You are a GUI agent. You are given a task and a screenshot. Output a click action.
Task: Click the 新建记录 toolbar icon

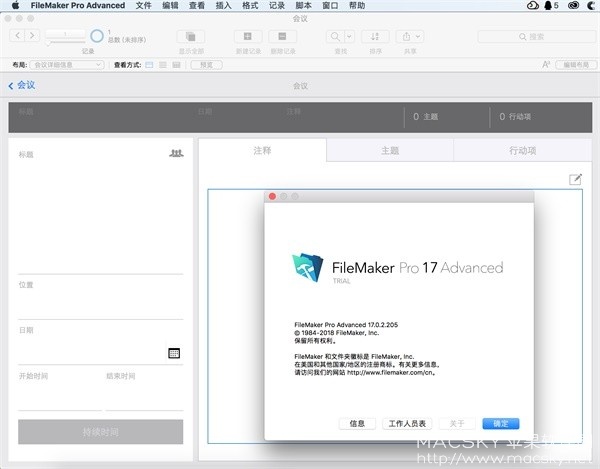tap(248, 37)
